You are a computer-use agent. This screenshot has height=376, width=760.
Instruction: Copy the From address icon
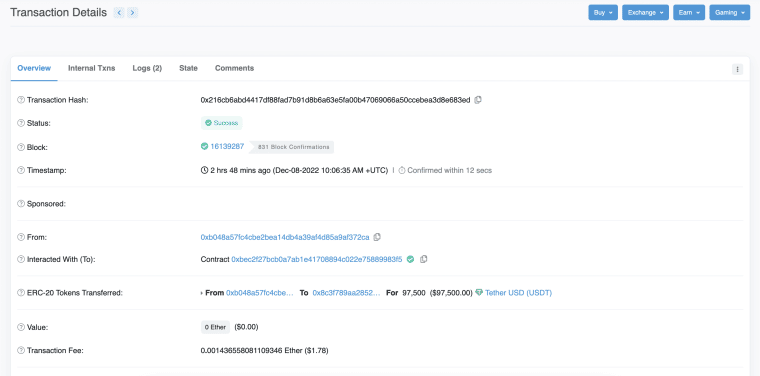(x=377, y=237)
